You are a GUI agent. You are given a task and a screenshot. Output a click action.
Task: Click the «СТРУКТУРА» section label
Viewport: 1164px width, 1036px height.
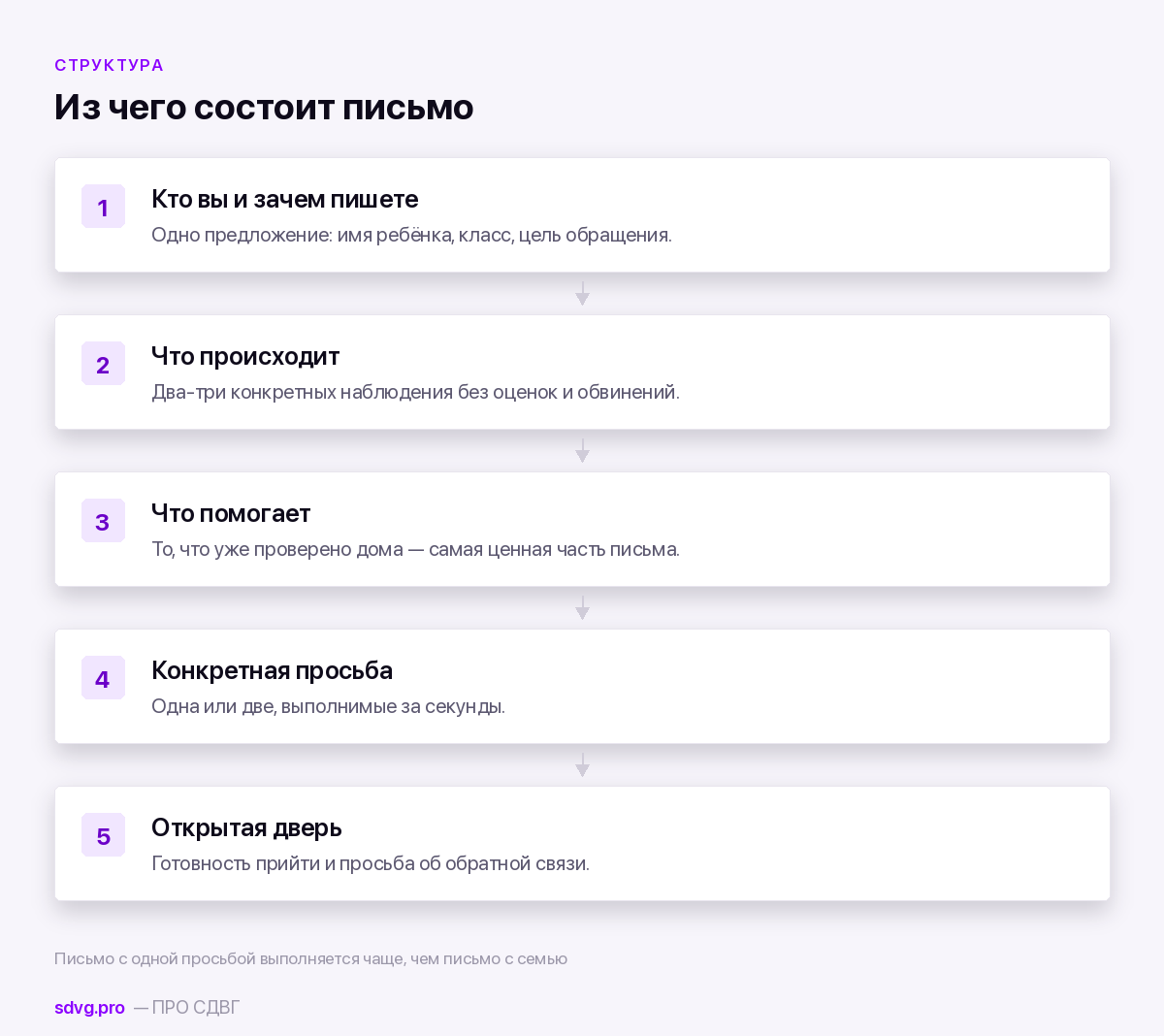110,65
